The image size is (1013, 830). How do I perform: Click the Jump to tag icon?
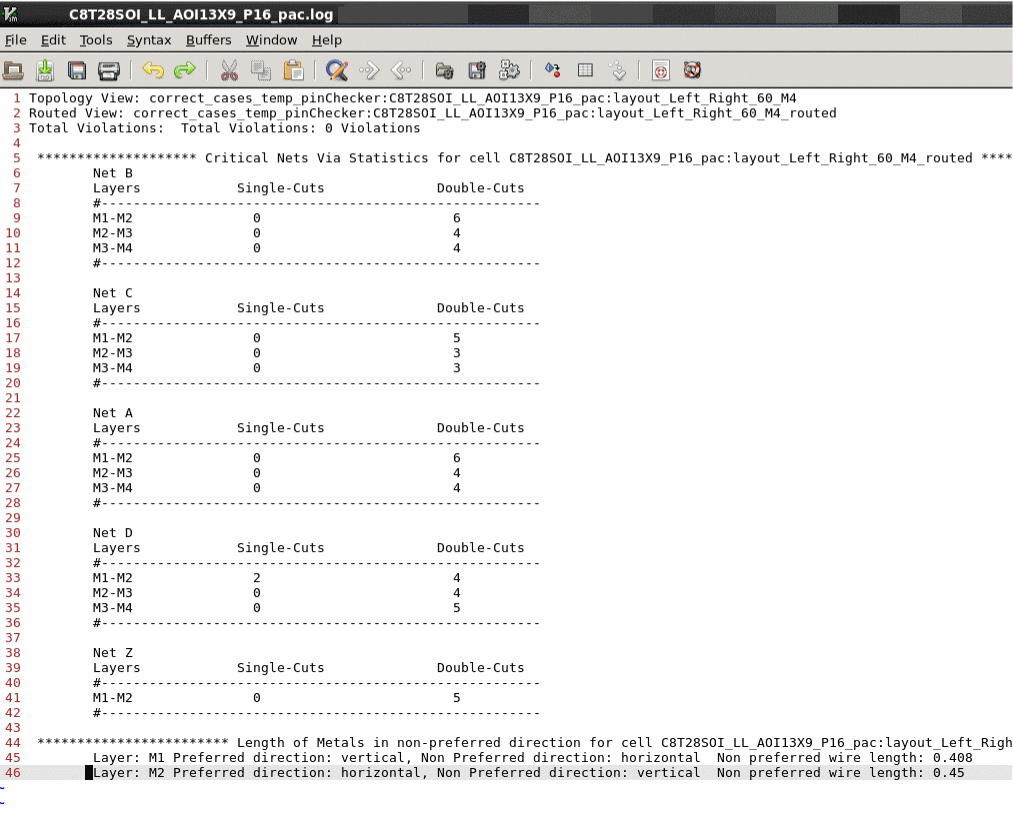tap(618, 70)
